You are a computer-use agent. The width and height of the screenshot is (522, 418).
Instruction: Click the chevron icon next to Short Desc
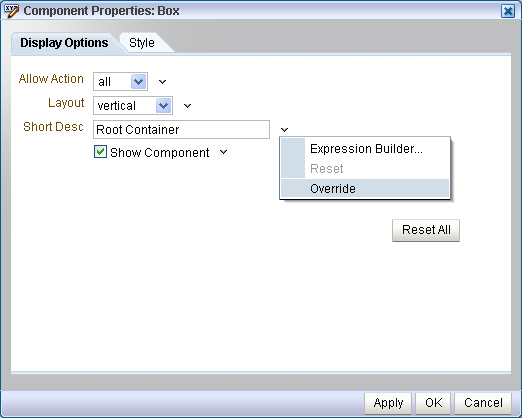click(x=284, y=130)
